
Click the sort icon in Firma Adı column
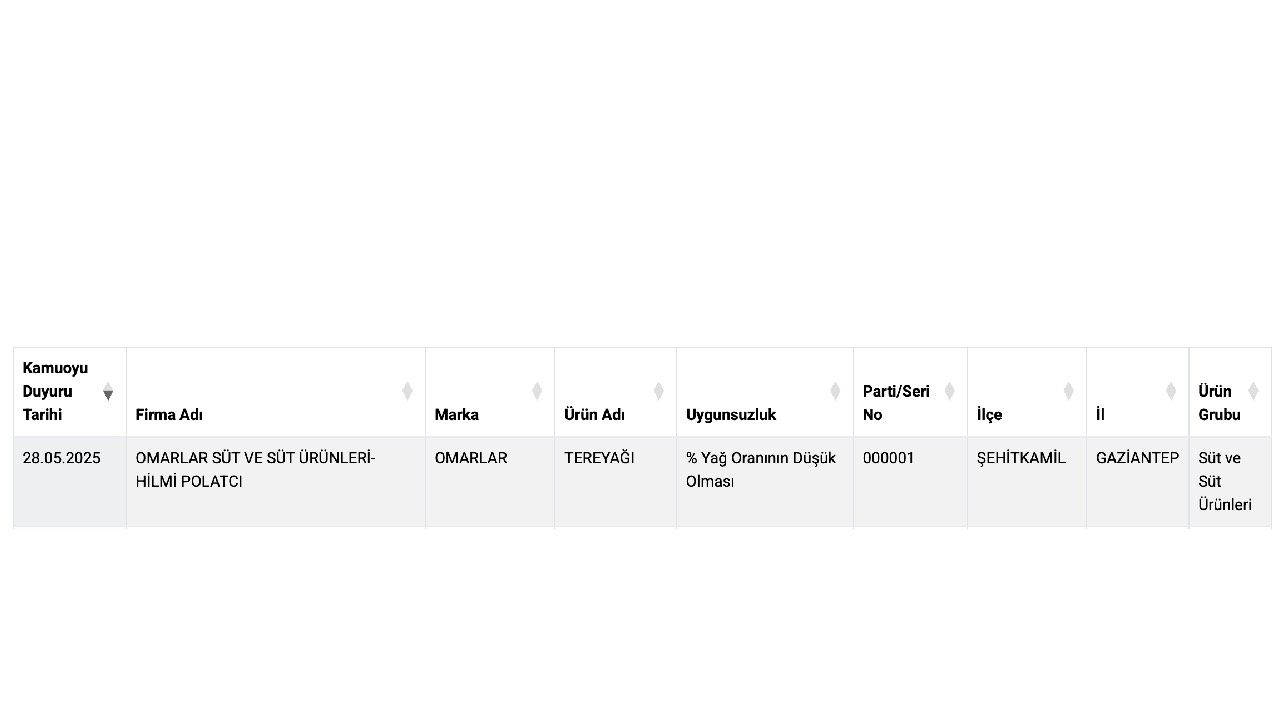coord(407,391)
